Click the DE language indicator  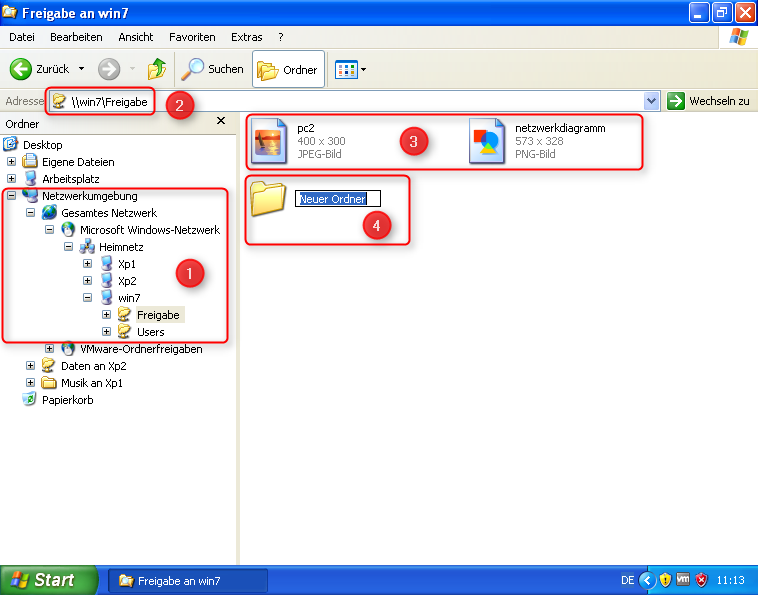click(627, 580)
